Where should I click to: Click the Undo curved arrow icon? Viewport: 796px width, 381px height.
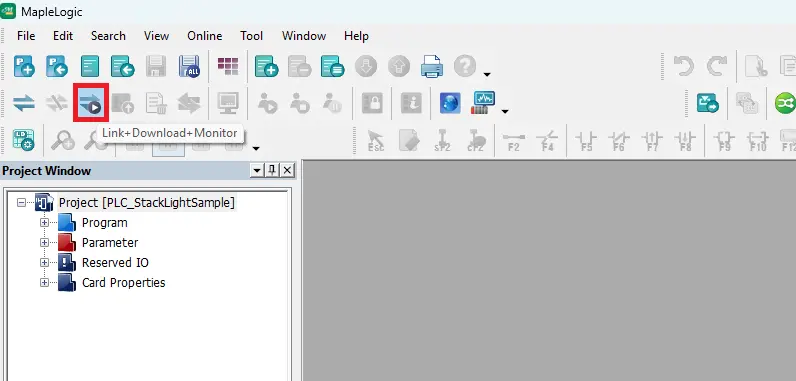684,66
